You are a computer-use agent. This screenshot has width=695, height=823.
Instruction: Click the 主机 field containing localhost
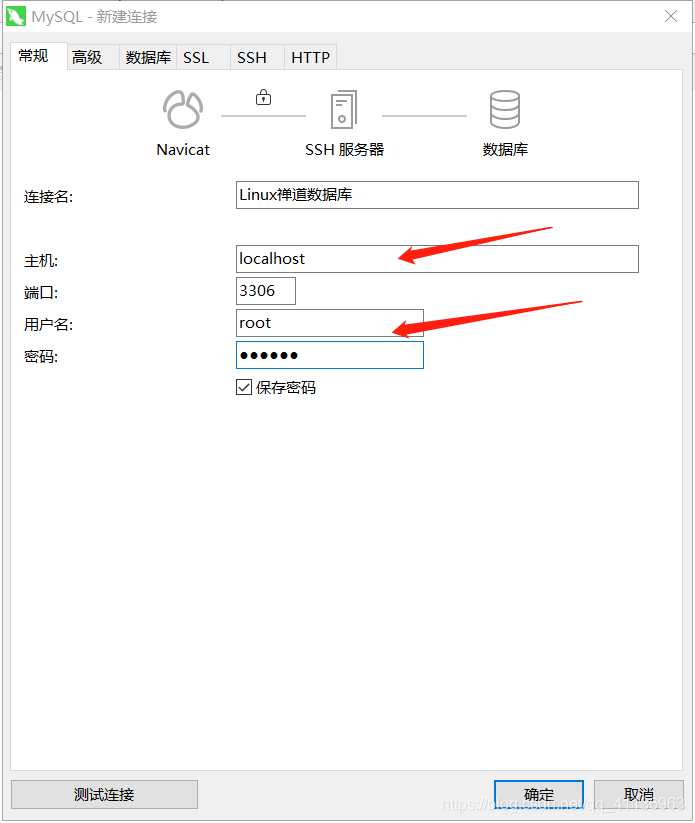tap(437, 259)
